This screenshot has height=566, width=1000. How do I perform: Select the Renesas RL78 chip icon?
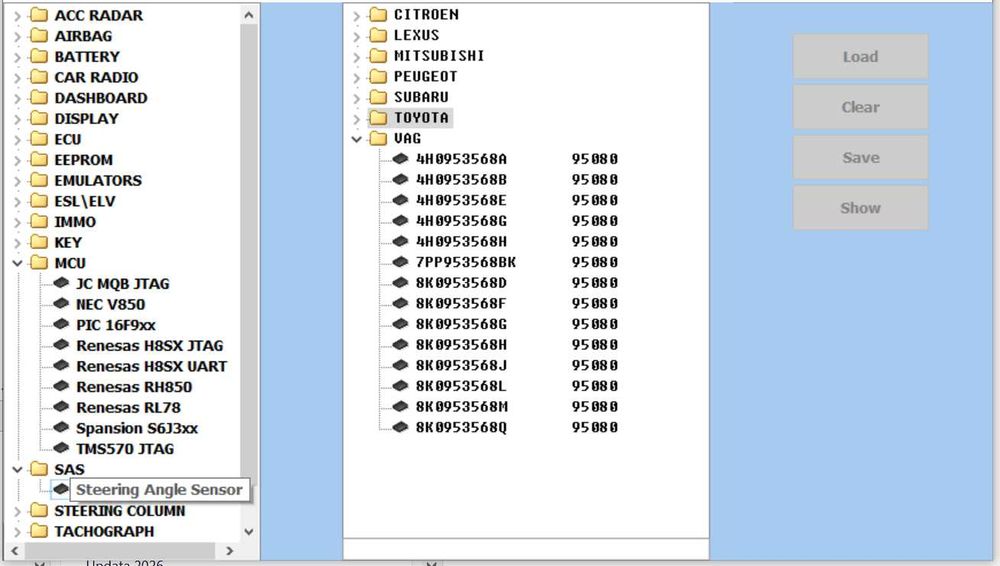(61, 406)
